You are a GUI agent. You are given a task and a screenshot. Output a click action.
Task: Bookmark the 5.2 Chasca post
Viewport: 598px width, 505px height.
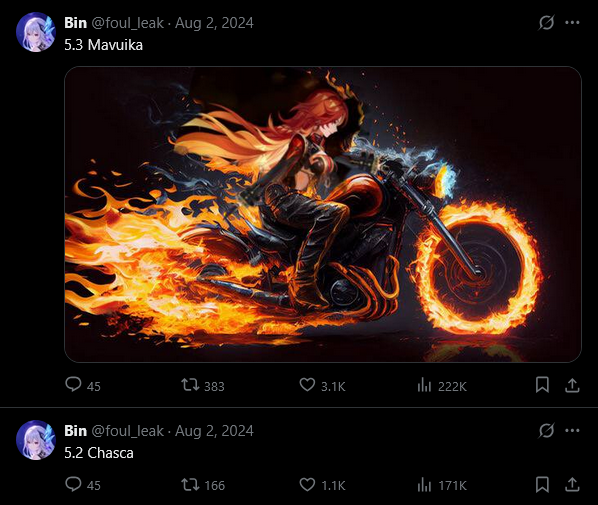[x=542, y=484]
